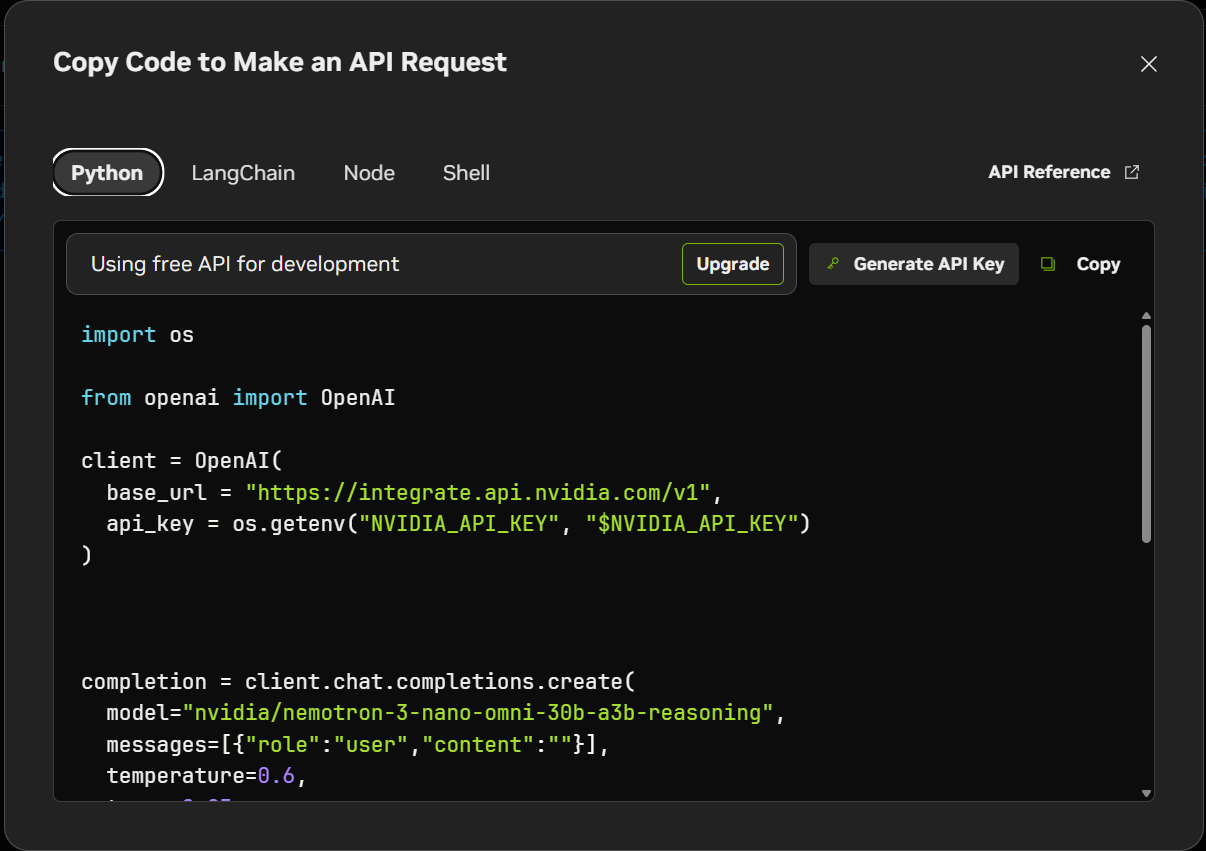The image size is (1206, 851).
Task: Click the base_url string "https://integrate.api.nvidia.com/v1"
Action: pyautogui.click(x=478, y=492)
